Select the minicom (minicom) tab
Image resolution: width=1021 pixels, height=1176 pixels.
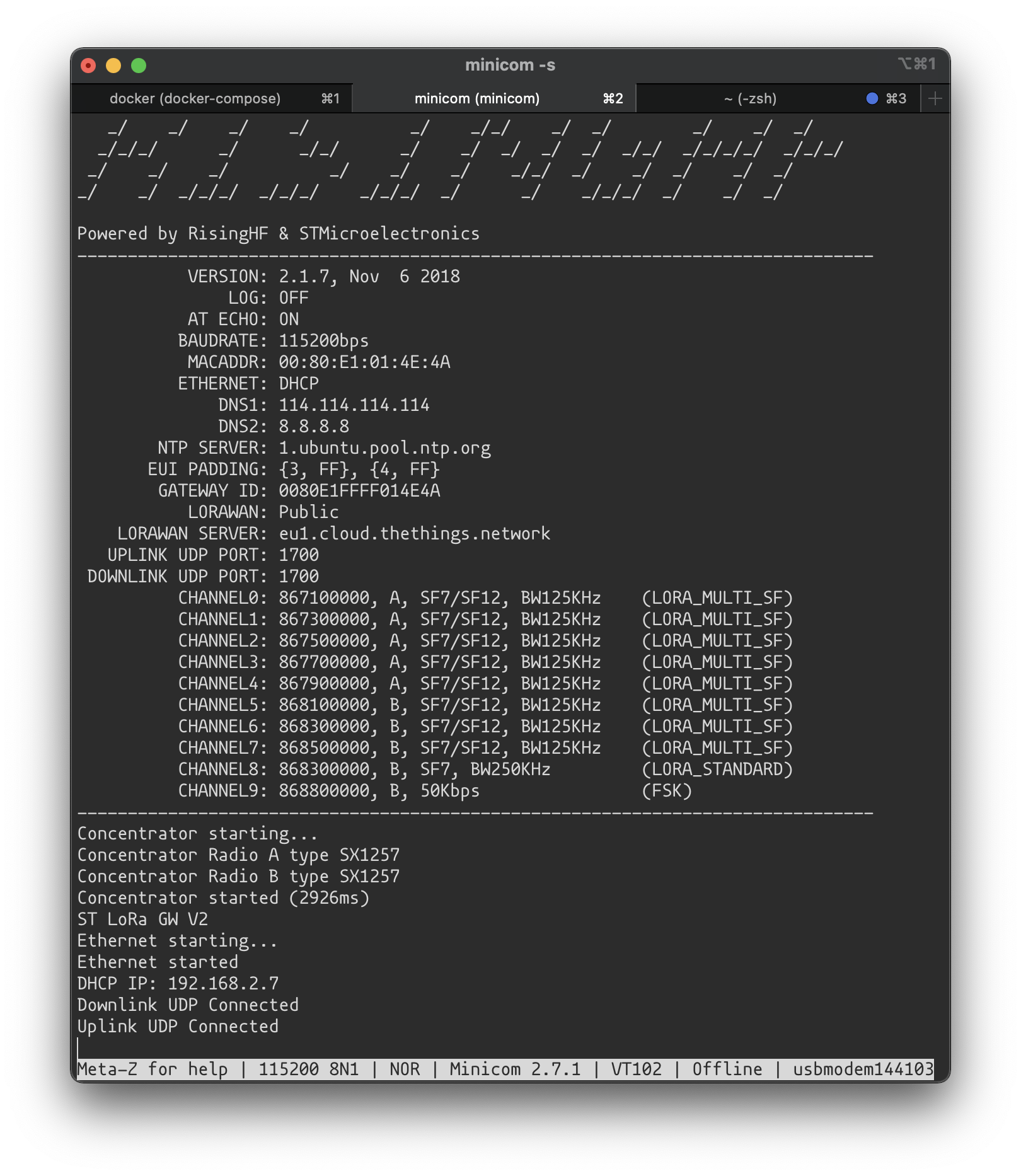493,98
